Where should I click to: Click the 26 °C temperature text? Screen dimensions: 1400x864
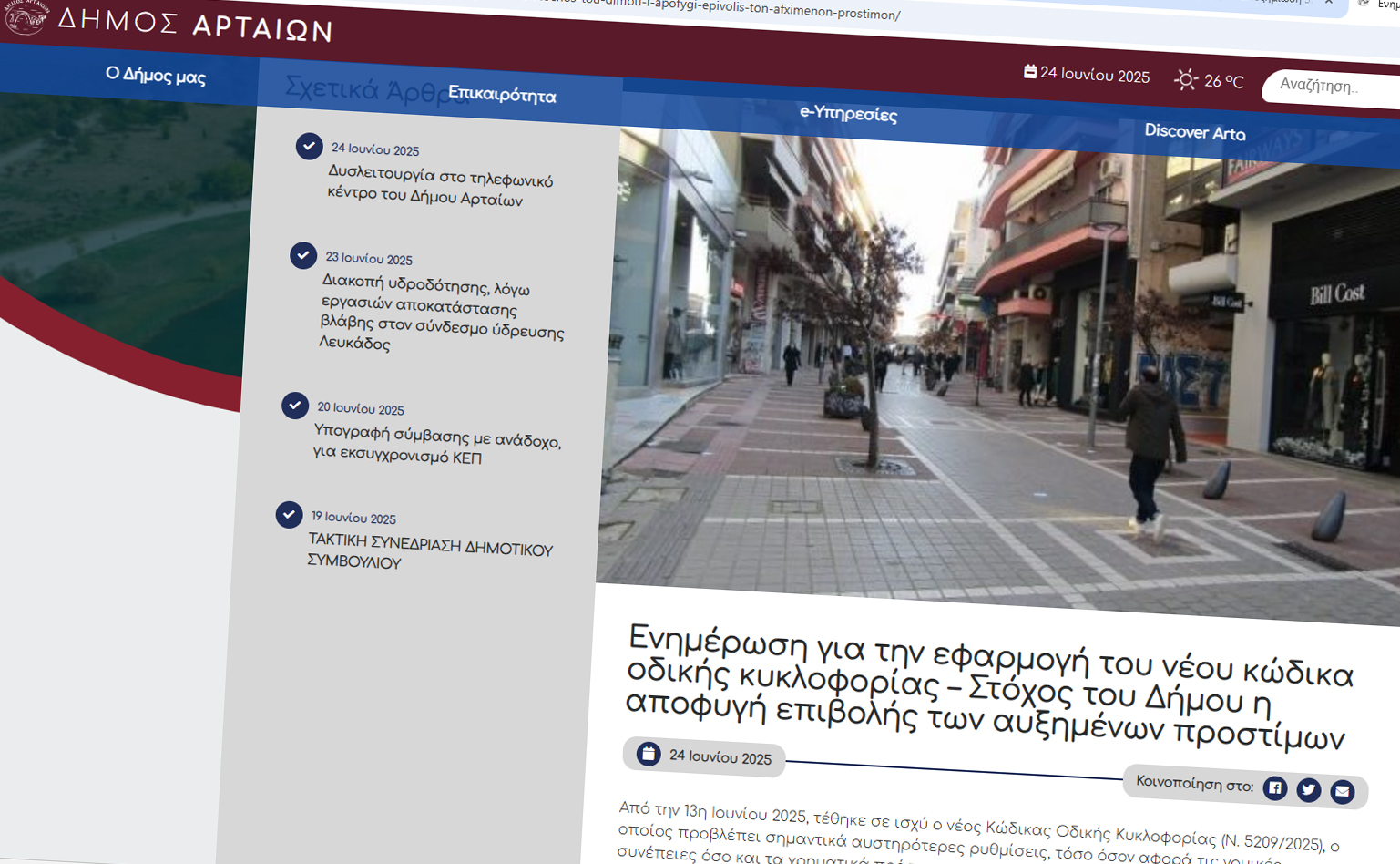(1223, 81)
